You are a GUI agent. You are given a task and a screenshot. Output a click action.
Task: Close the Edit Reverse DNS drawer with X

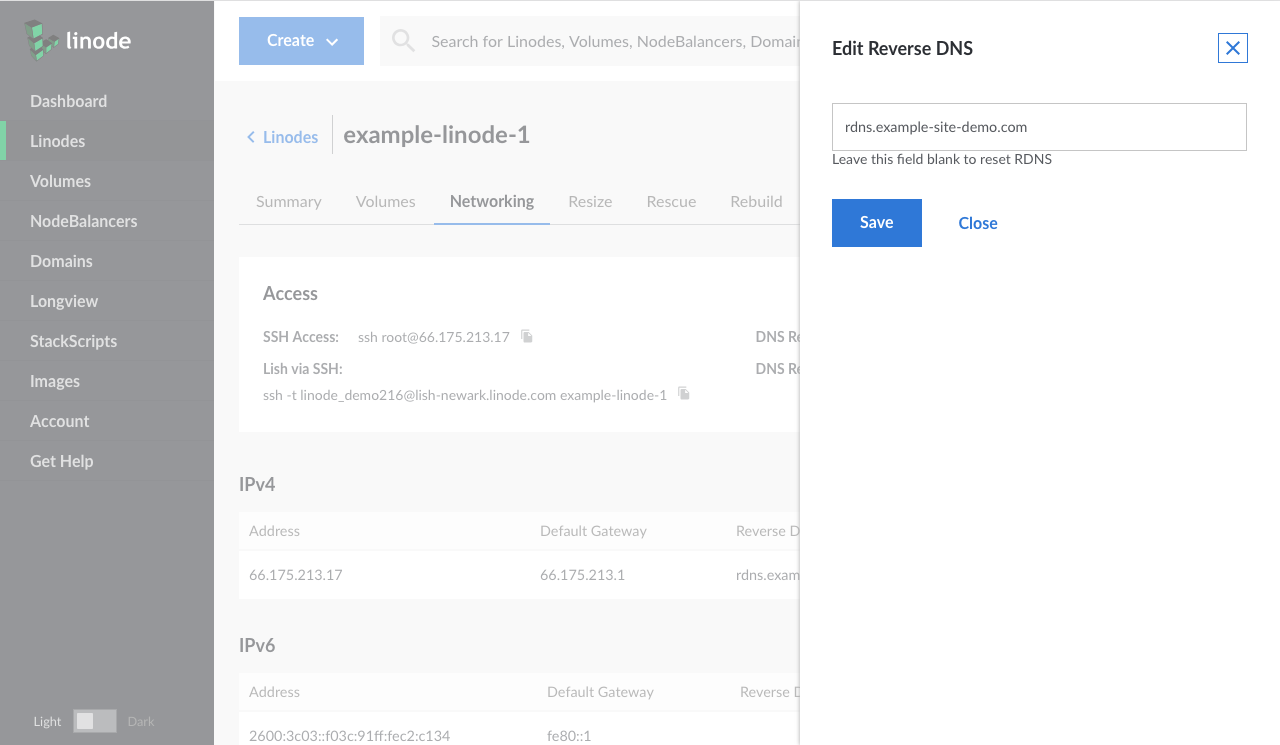pos(1232,48)
